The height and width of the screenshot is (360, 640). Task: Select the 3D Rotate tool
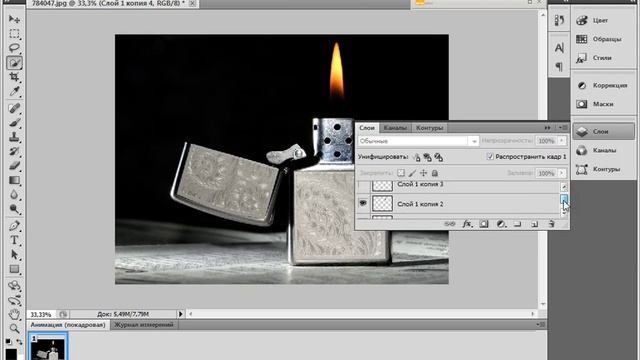coord(14,285)
